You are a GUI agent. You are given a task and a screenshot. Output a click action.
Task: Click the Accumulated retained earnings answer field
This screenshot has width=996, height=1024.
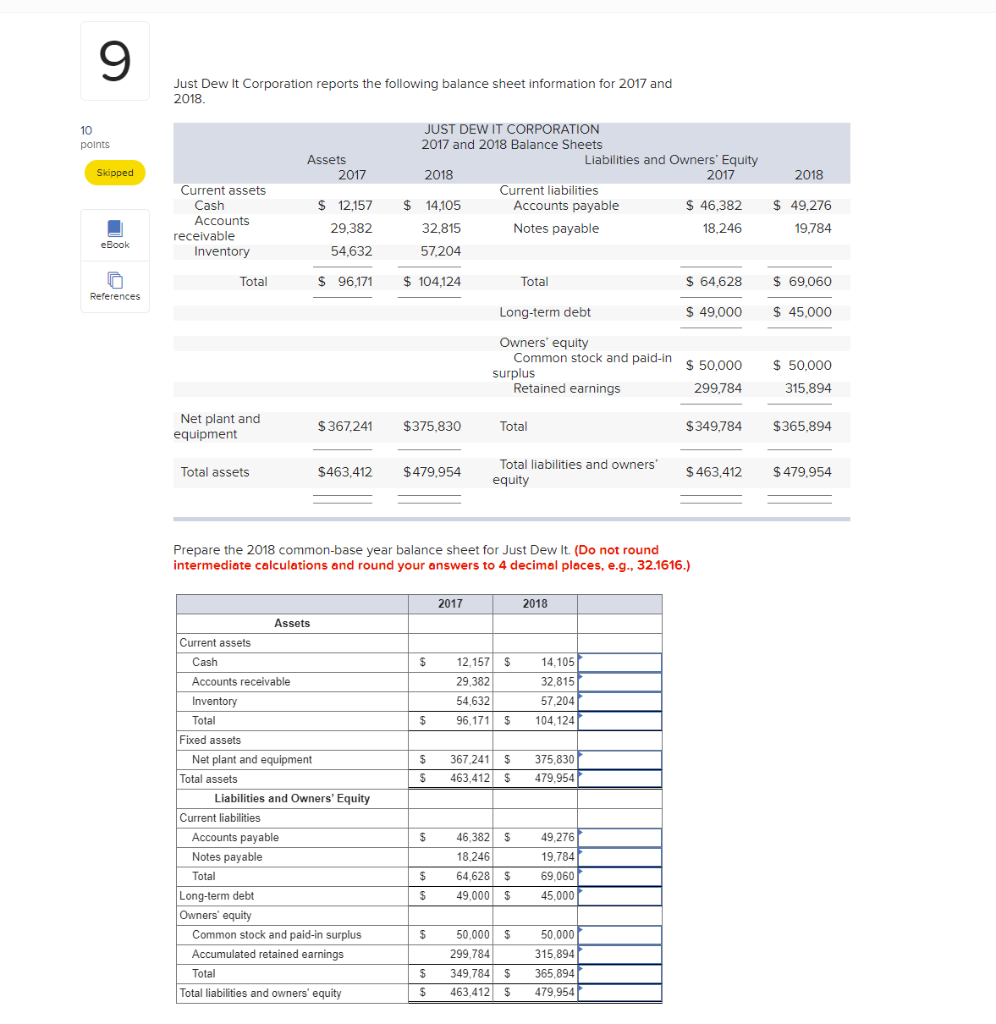[620, 954]
